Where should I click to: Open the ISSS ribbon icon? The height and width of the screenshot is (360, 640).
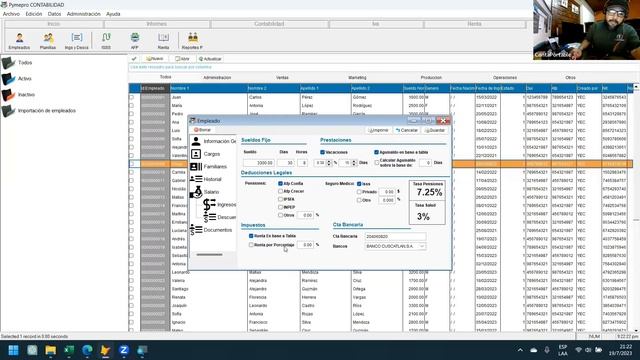[x=106, y=41]
